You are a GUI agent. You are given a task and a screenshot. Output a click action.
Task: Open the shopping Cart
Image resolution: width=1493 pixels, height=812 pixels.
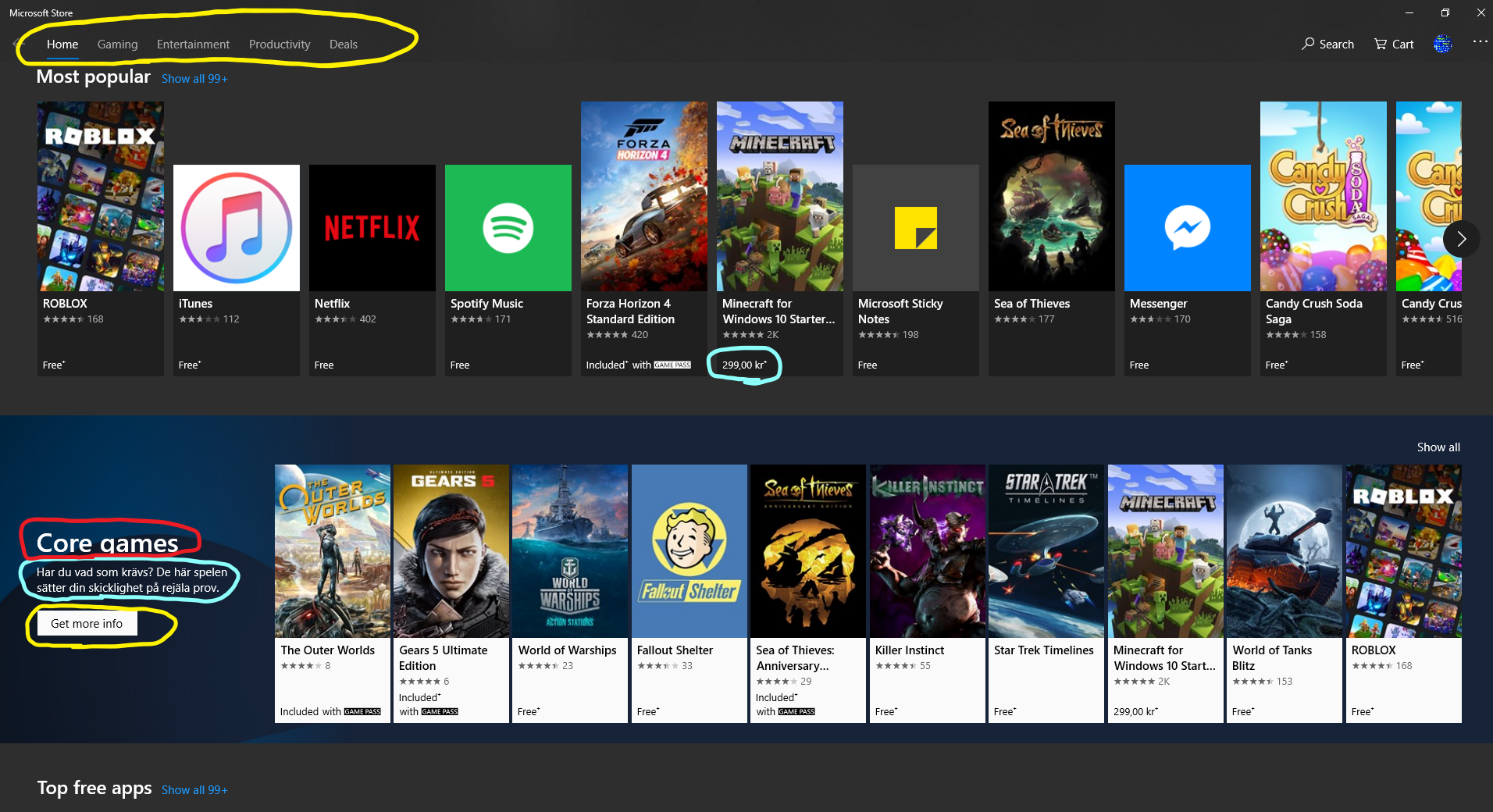click(x=1394, y=45)
